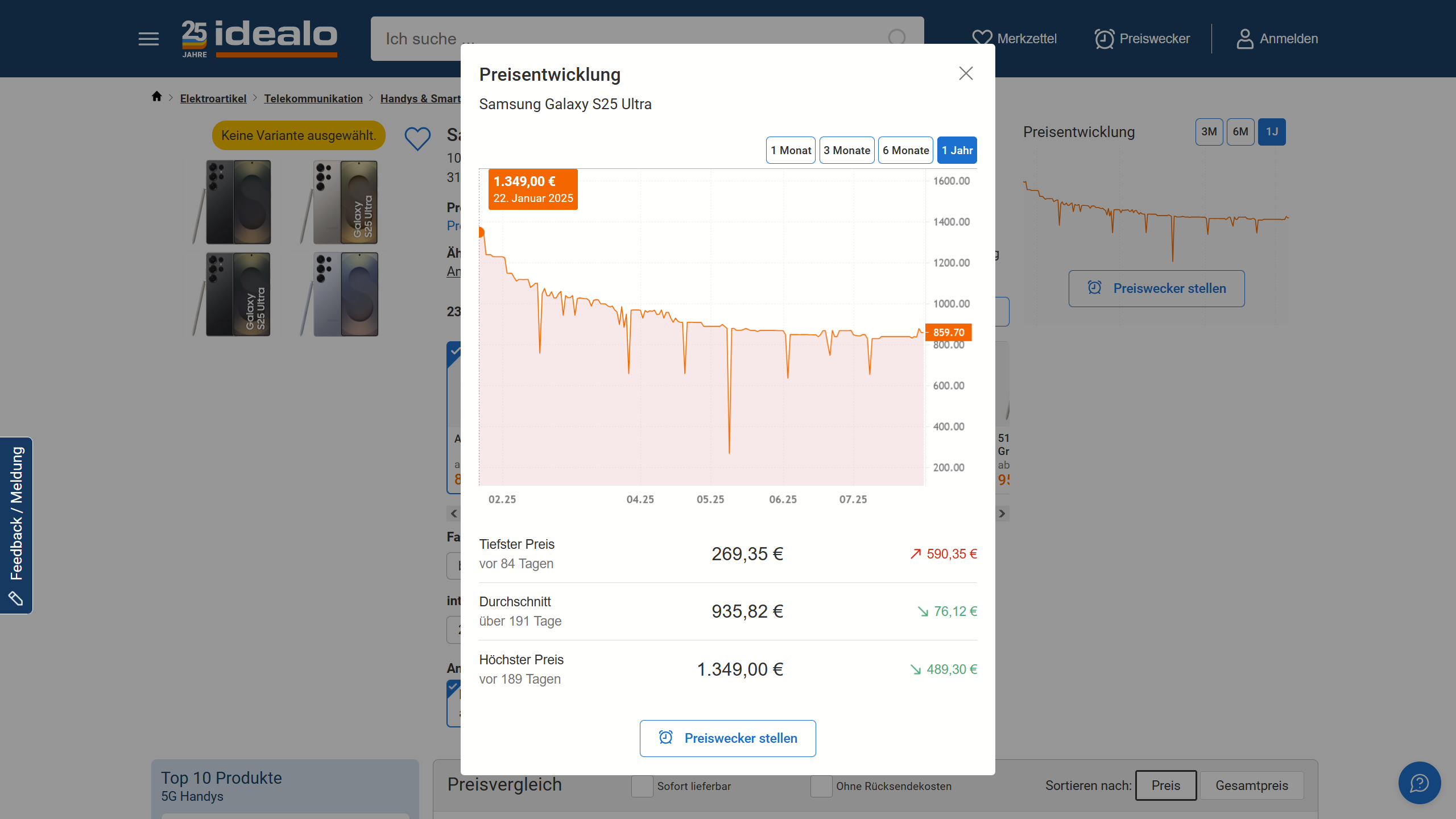Open the hamburger menu icon
Viewport: 1456px width, 819px height.
pos(148,39)
